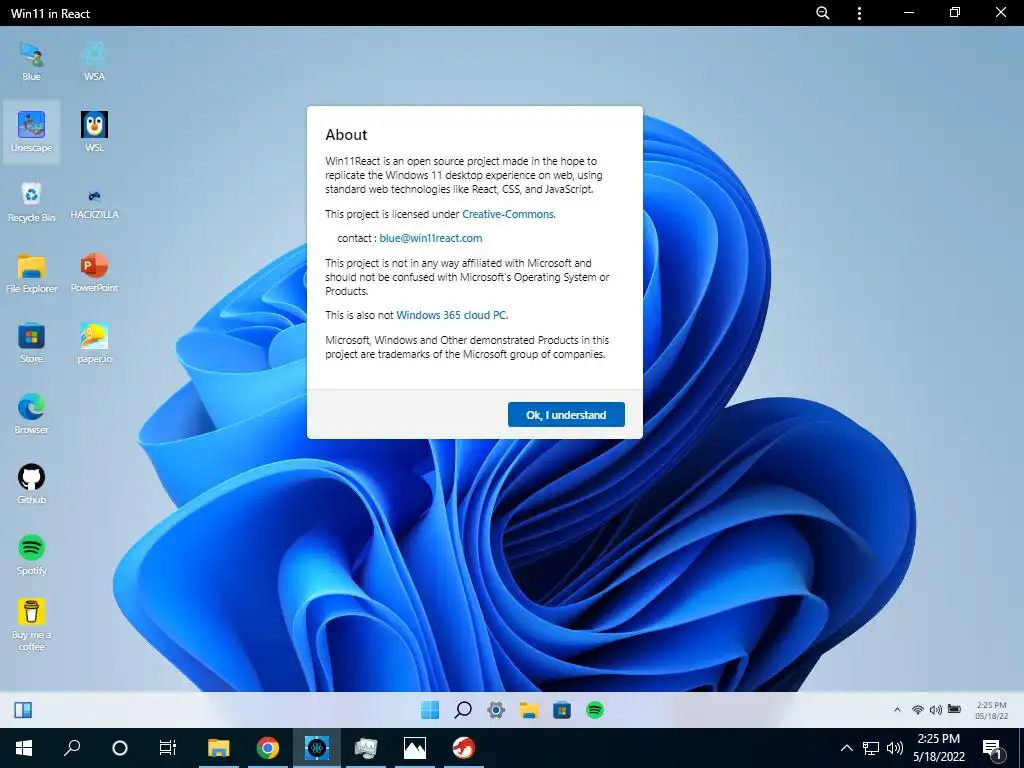
Task: Click the Wi-Fi icon in Win11 tray
Action: pos(918,710)
